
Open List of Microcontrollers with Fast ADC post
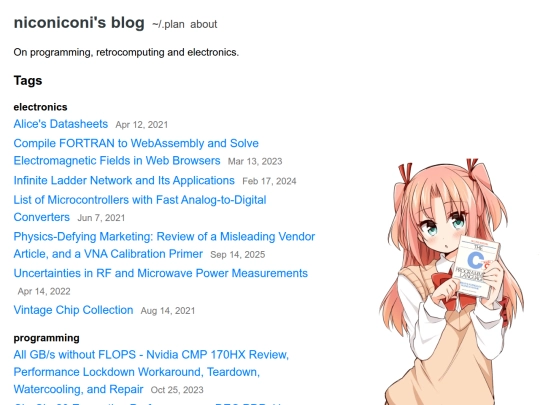click(x=139, y=208)
